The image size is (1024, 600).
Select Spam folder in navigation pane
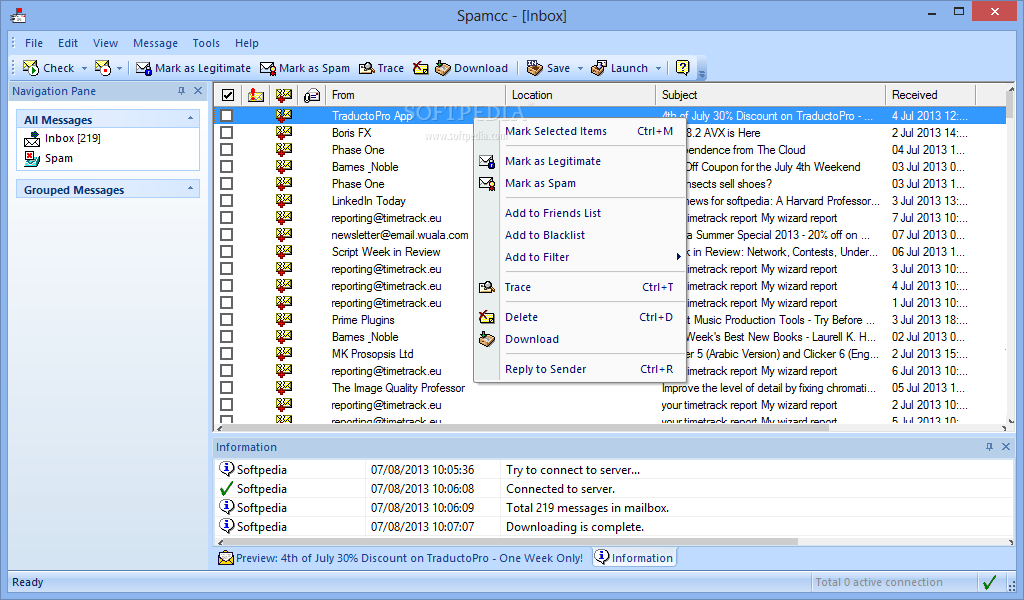48,158
